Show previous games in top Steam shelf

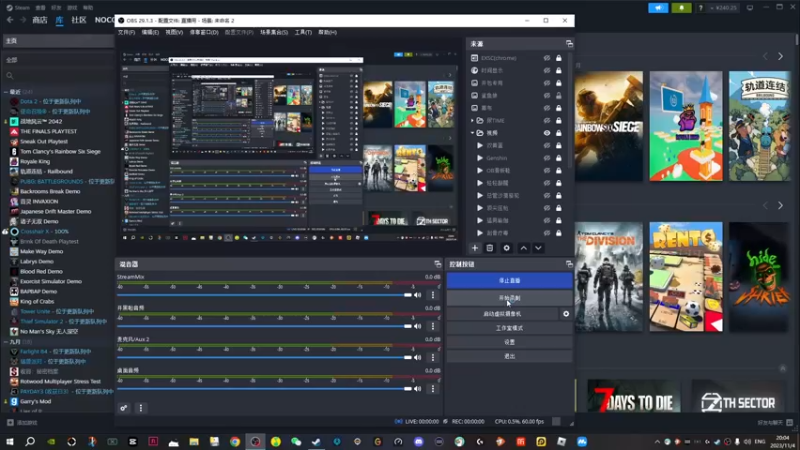[x=765, y=56]
